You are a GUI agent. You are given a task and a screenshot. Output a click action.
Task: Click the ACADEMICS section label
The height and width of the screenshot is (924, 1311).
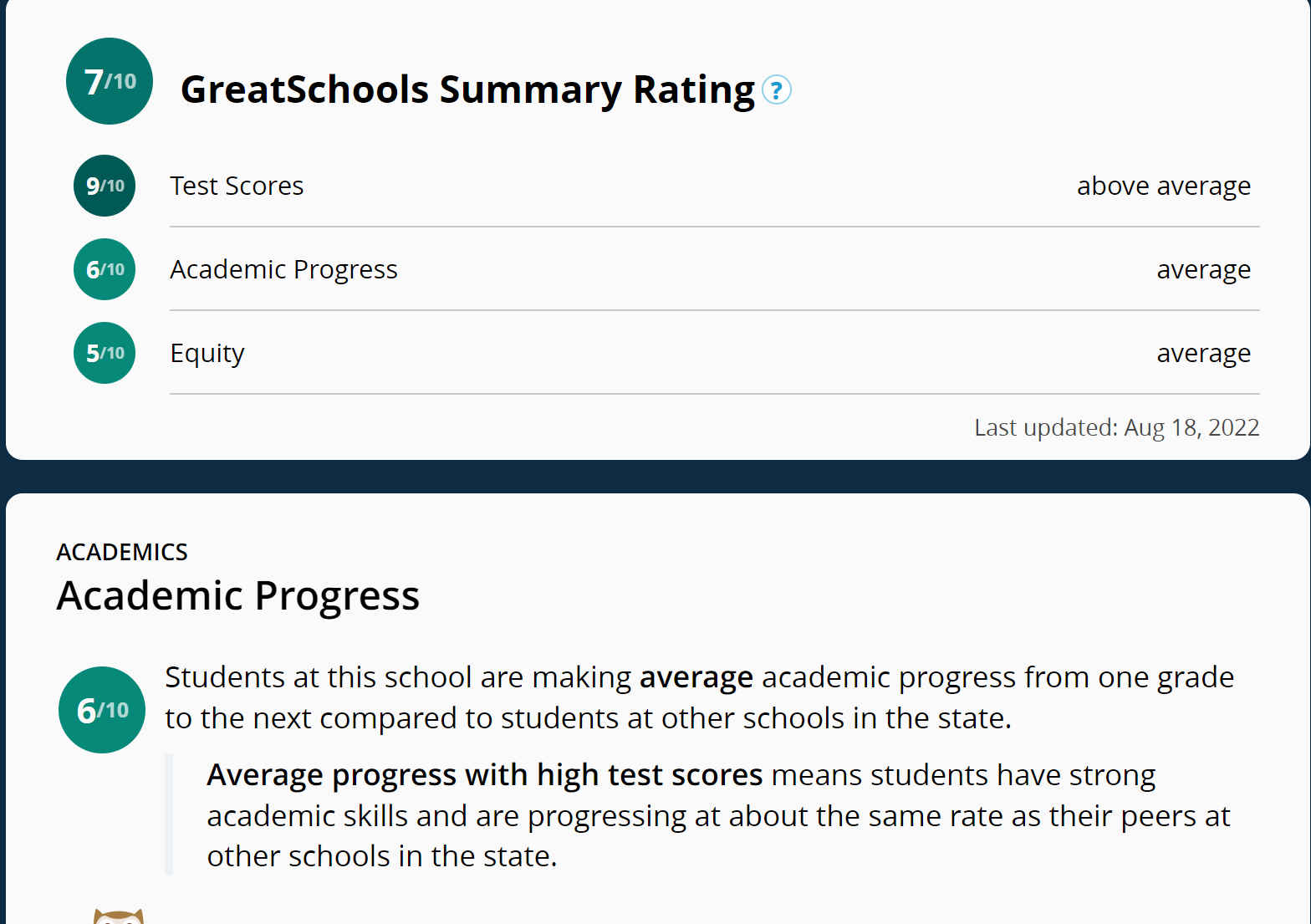pos(122,552)
